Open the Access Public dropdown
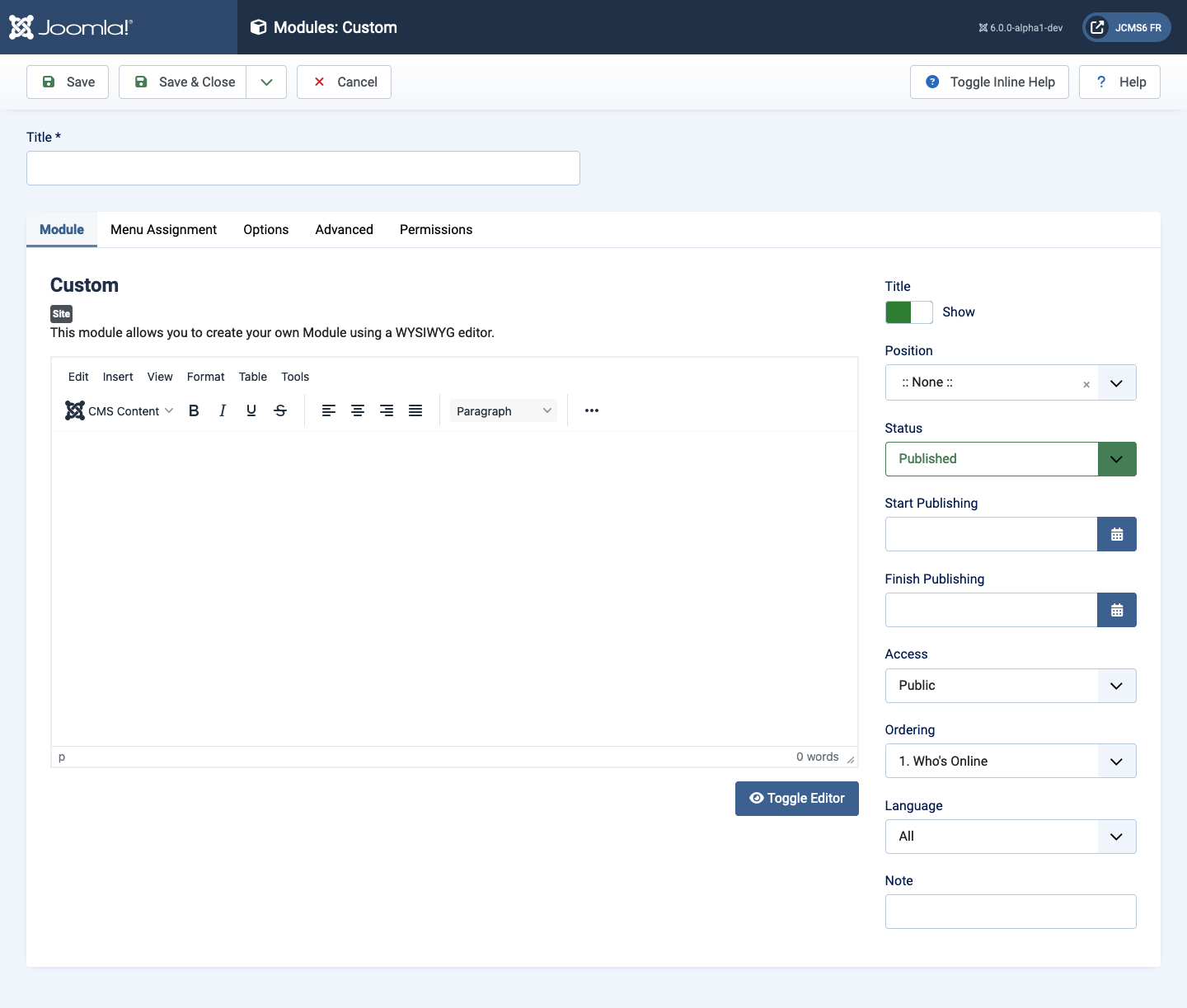Viewport: 1187px width, 1008px height. 1011,686
